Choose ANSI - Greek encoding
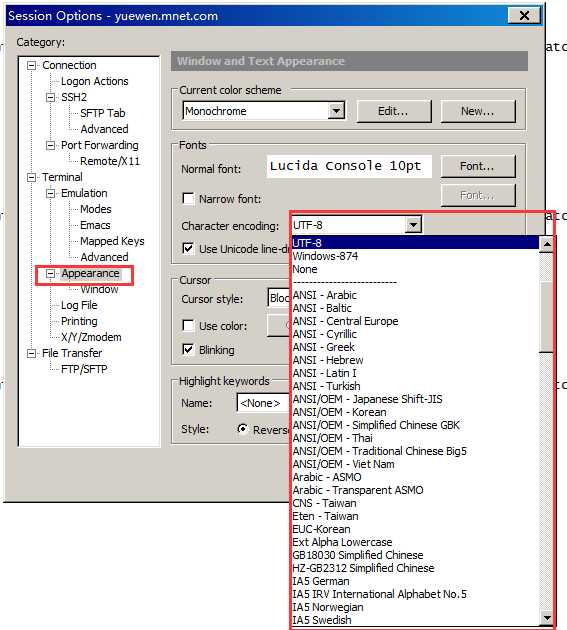 (415, 347)
